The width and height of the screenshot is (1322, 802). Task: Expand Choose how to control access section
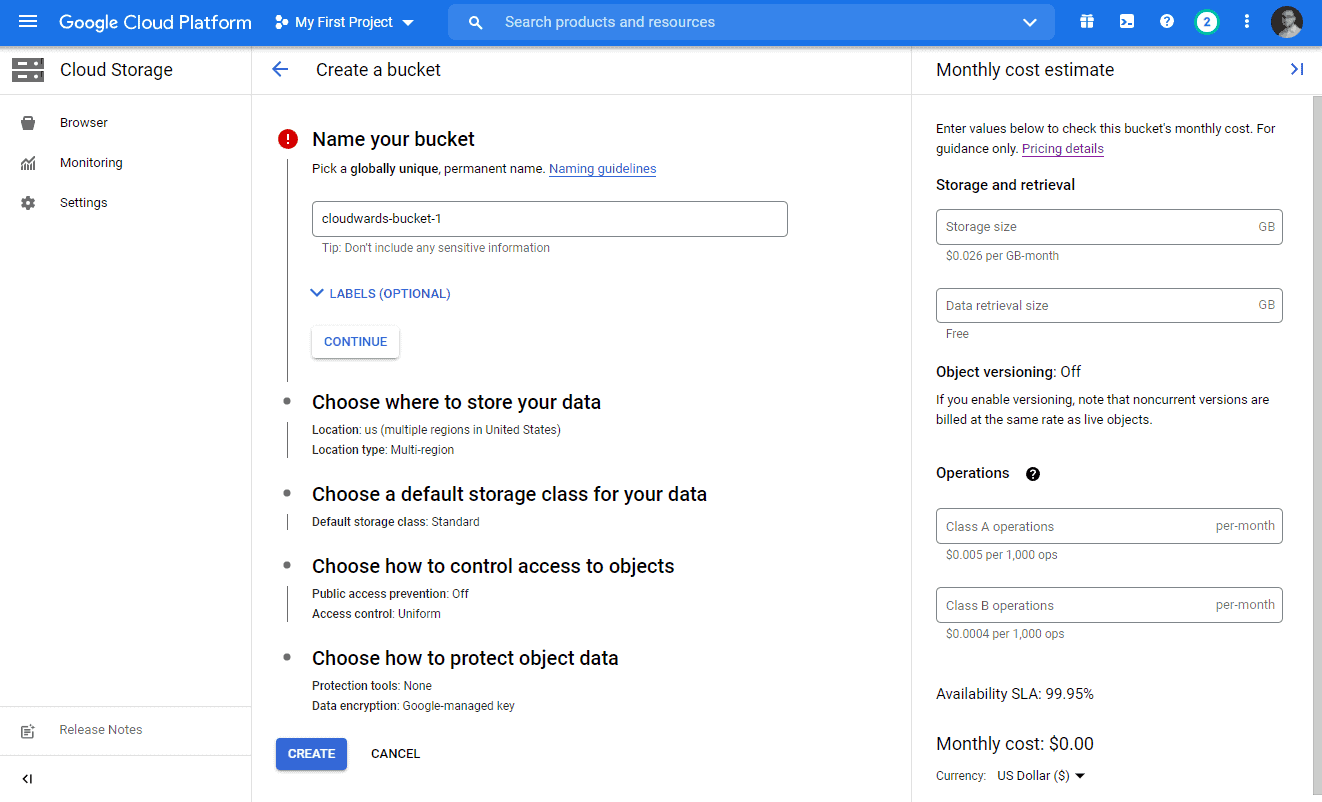493,566
